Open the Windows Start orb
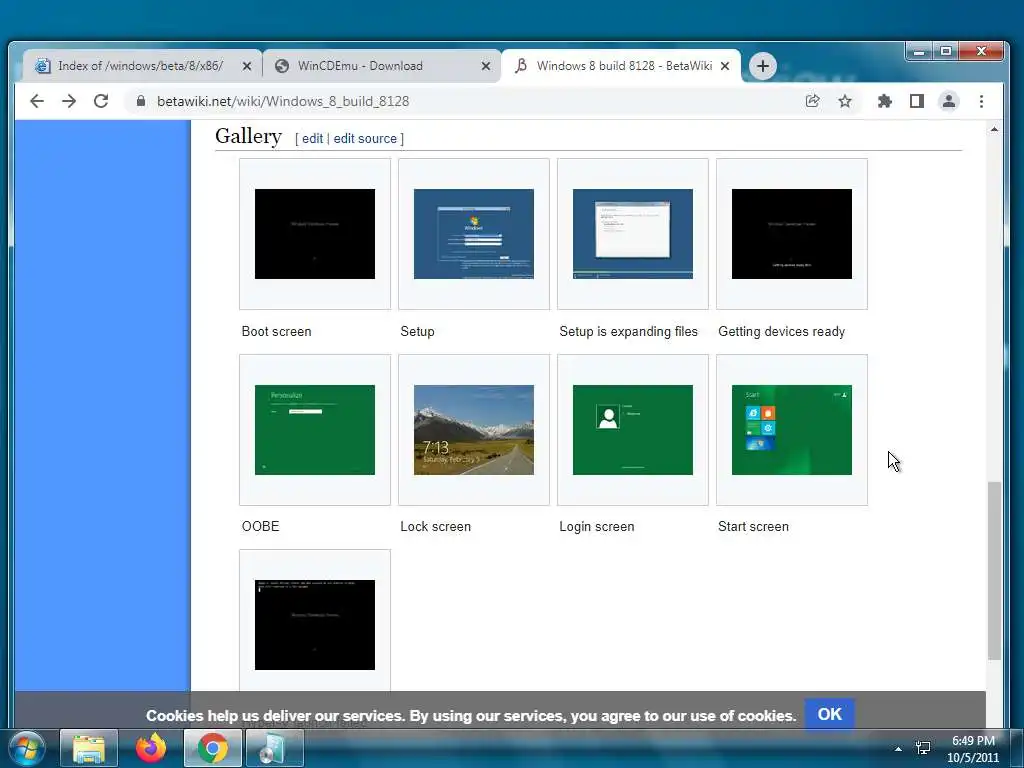The width and height of the screenshot is (1024, 768). tap(26, 748)
